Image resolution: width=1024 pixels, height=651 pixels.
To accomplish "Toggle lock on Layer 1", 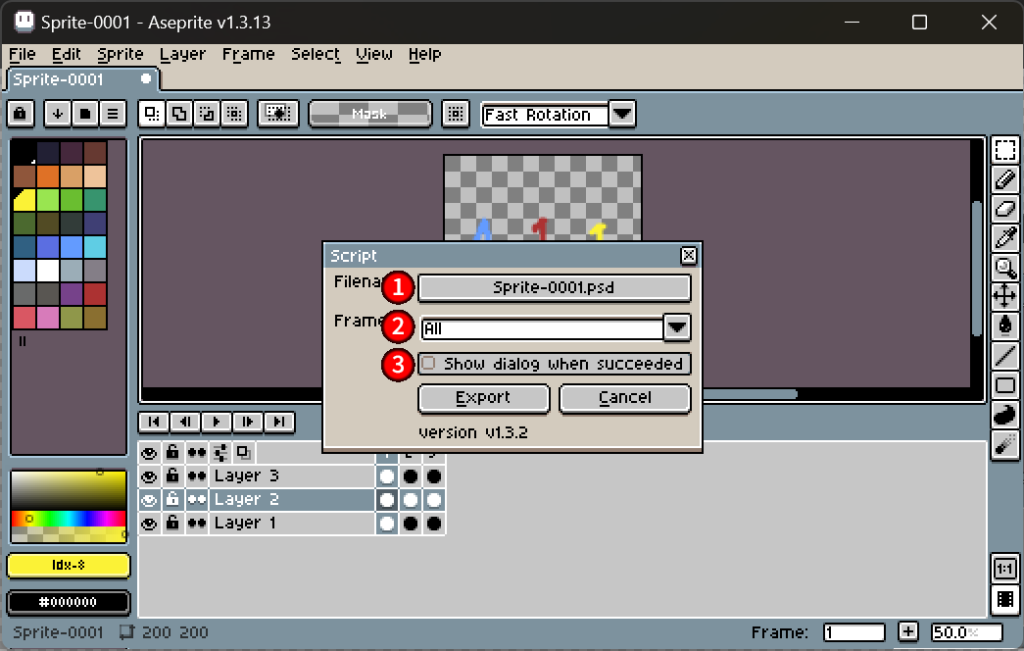I will [x=172, y=522].
